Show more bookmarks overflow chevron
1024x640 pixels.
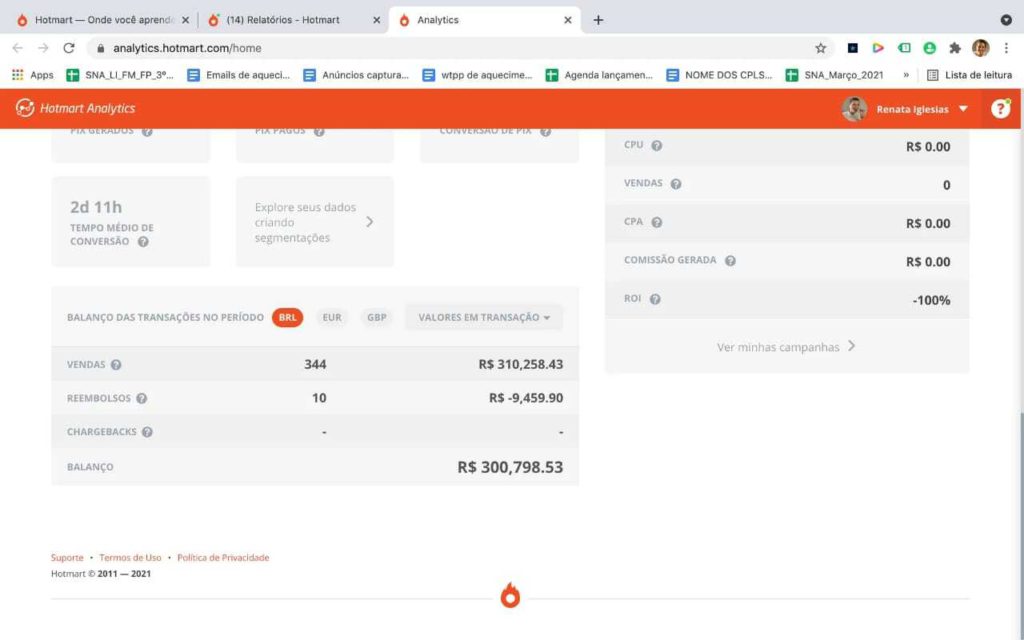click(x=906, y=75)
